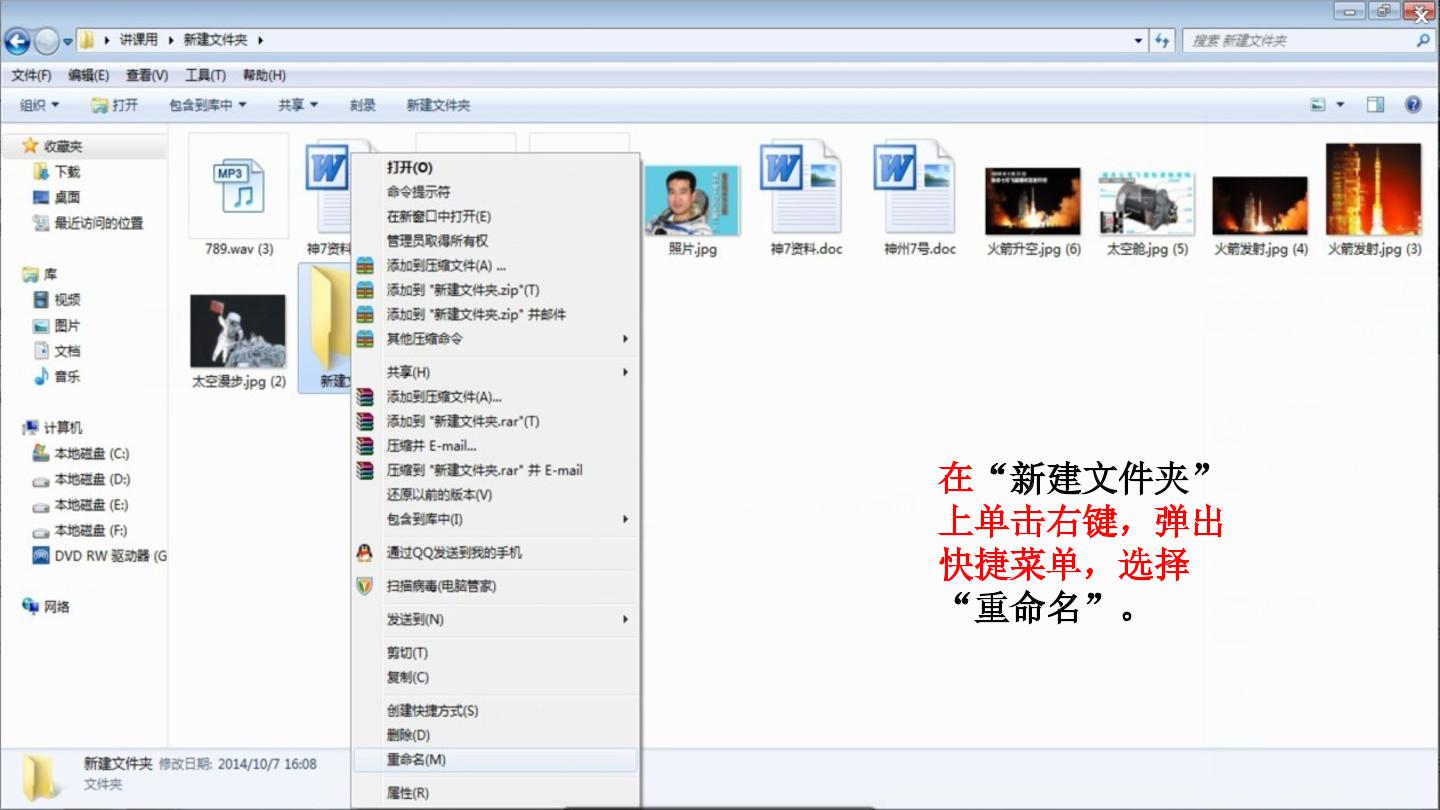Select the 火箭发射.jpg (3) thumbnail
The image size is (1440, 810).
click(x=1374, y=189)
